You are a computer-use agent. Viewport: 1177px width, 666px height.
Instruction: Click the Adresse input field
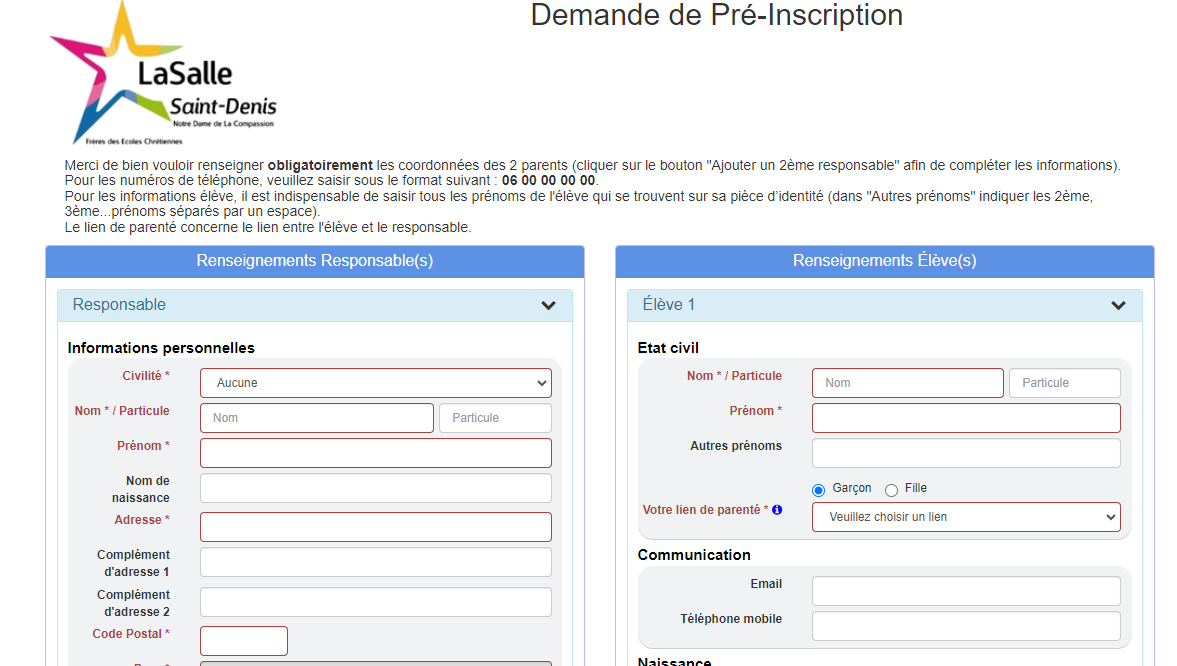(x=376, y=527)
